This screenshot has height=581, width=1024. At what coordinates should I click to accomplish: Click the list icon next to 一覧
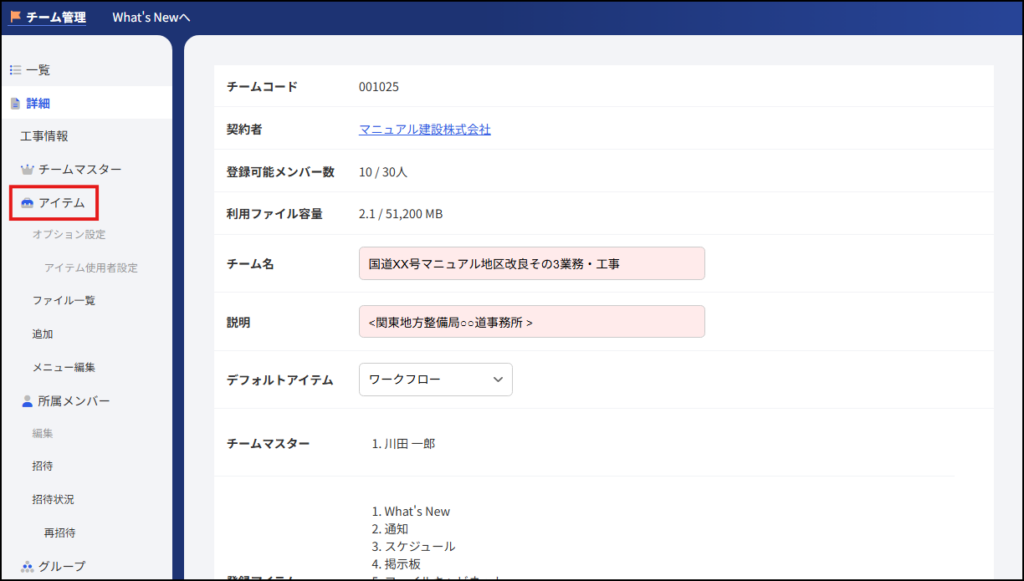pyautogui.click(x=16, y=70)
